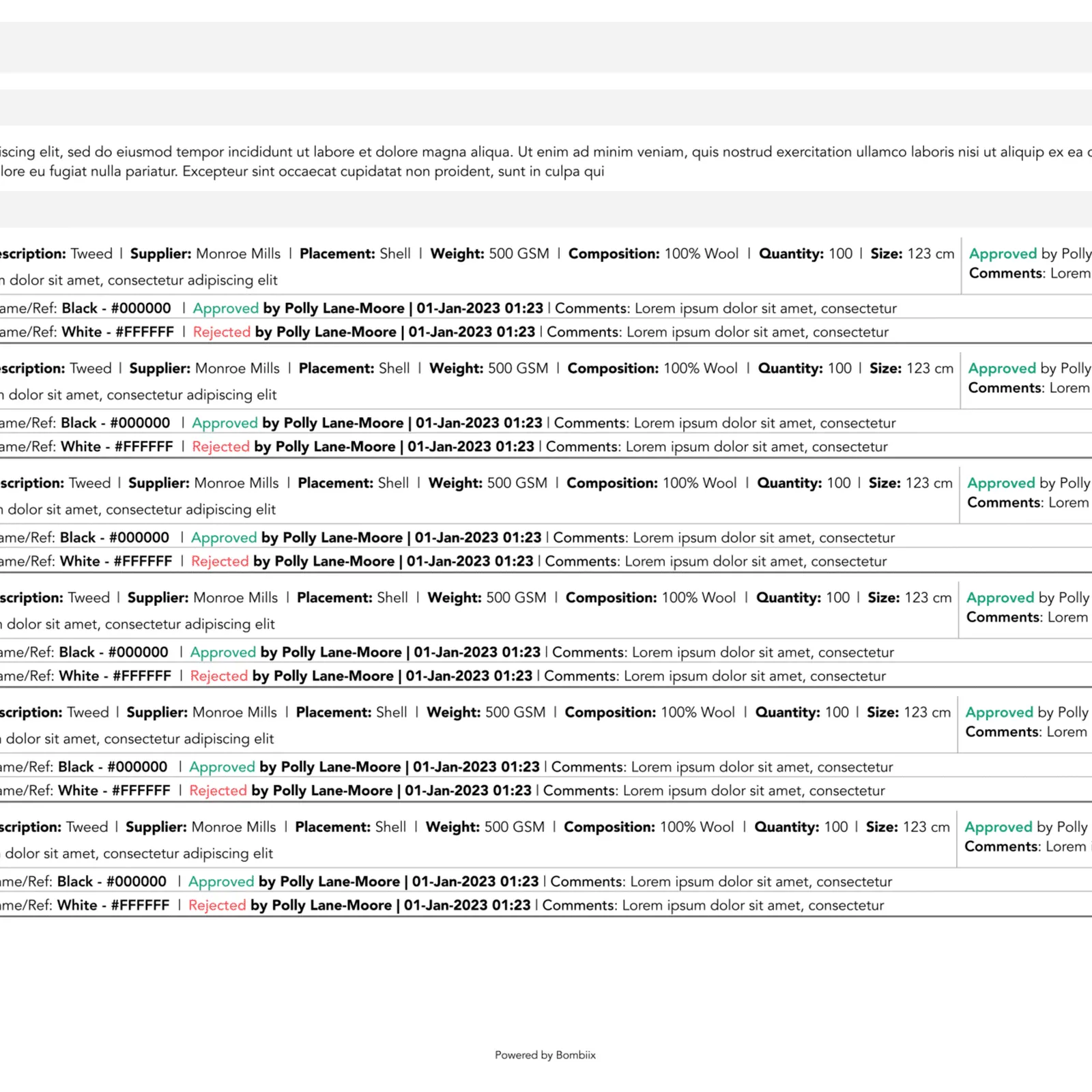This screenshot has height=1092, width=1092.
Task: Click the red Rejected status in first White row
Action: click(222, 332)
